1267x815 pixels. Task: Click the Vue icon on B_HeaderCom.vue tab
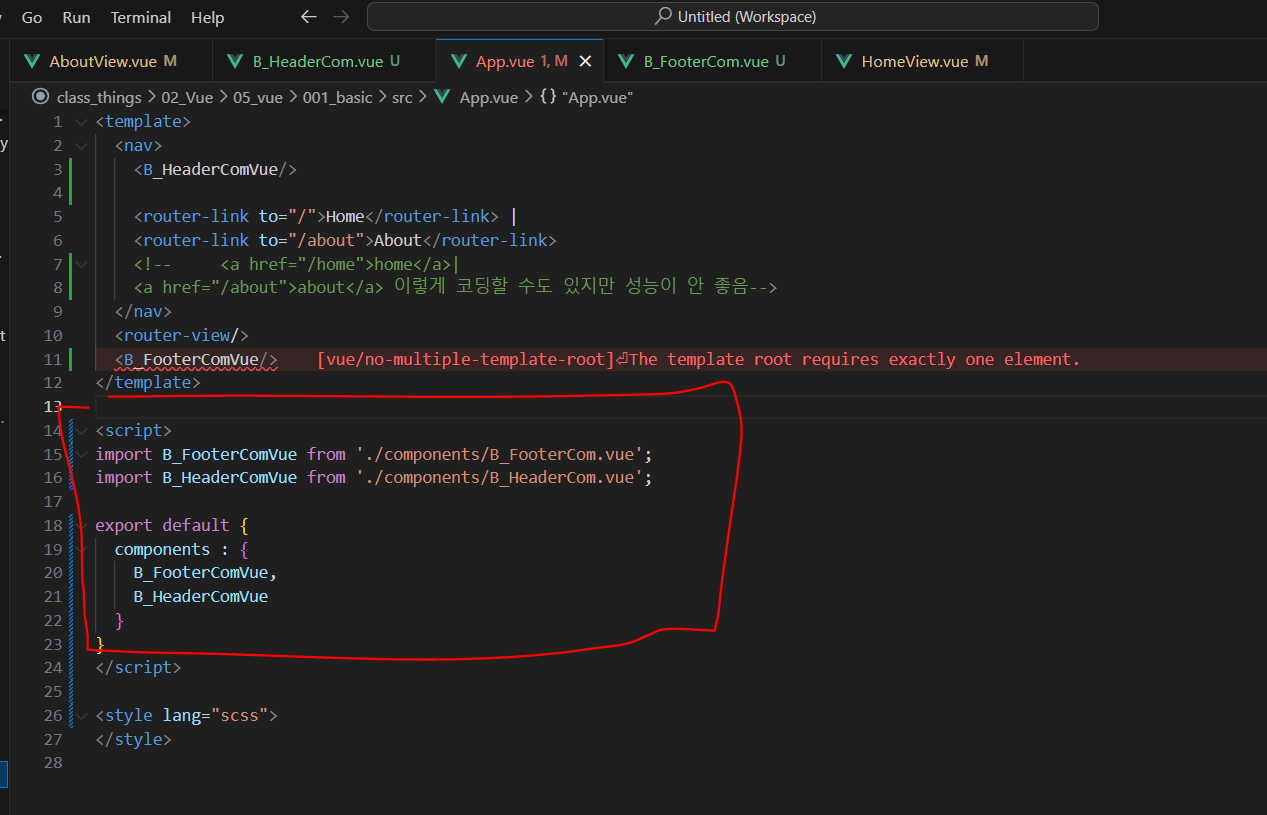(235, 61)
